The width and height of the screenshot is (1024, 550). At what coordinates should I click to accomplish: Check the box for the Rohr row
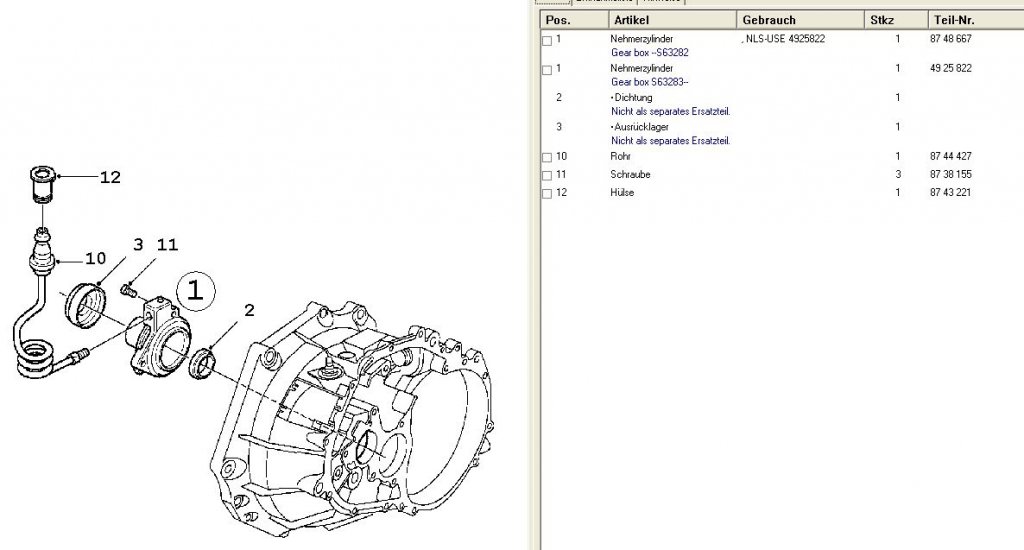[547, 157]
